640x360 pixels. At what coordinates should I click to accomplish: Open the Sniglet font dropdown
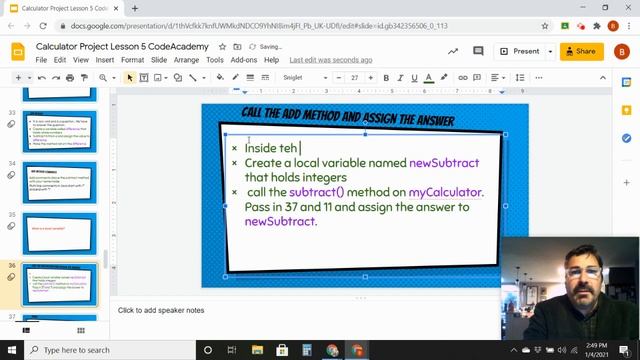(305, 78)
